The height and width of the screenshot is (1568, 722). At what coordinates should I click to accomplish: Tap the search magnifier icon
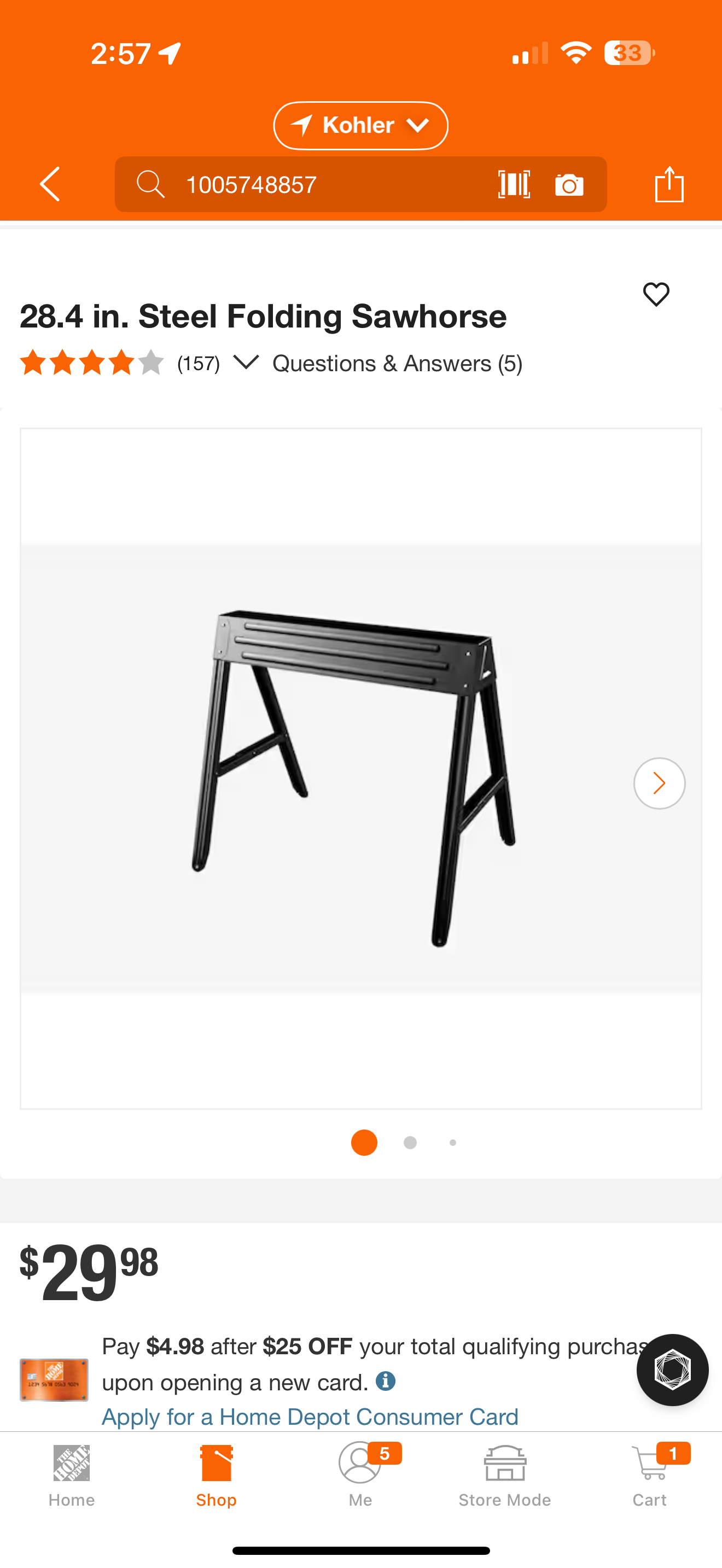pos(150,184)
